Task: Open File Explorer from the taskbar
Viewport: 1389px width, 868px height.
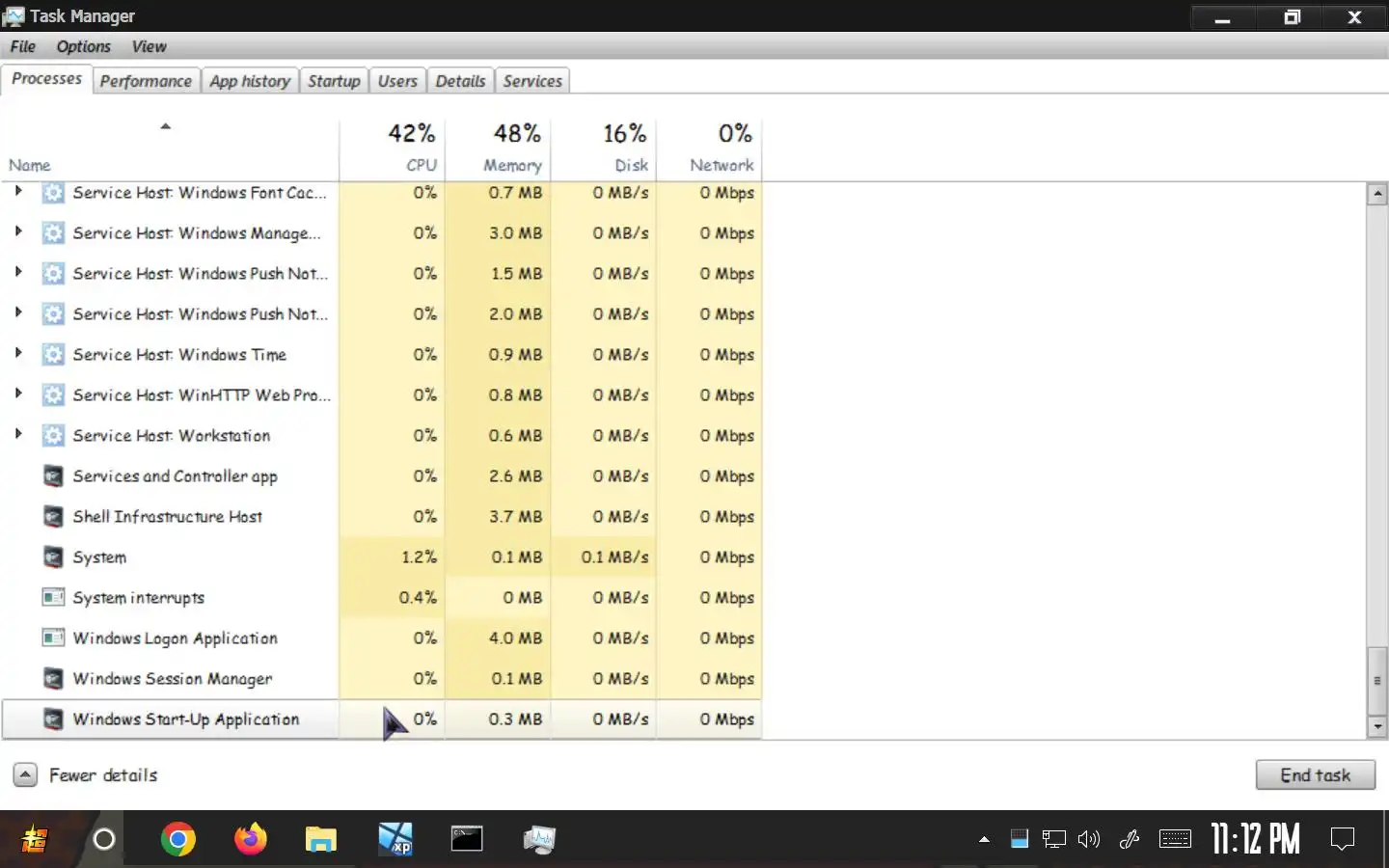Action: (321, 839)
